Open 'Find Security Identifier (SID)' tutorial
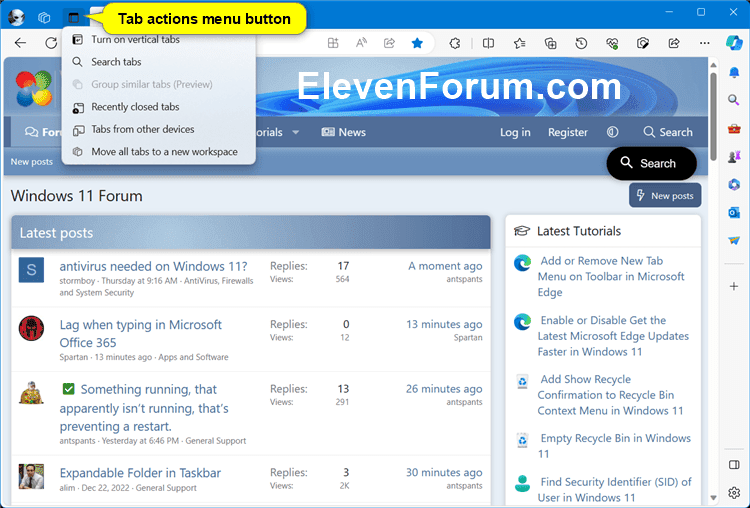Viewport: 750px width, 508px height. click(x=615, y=490)
